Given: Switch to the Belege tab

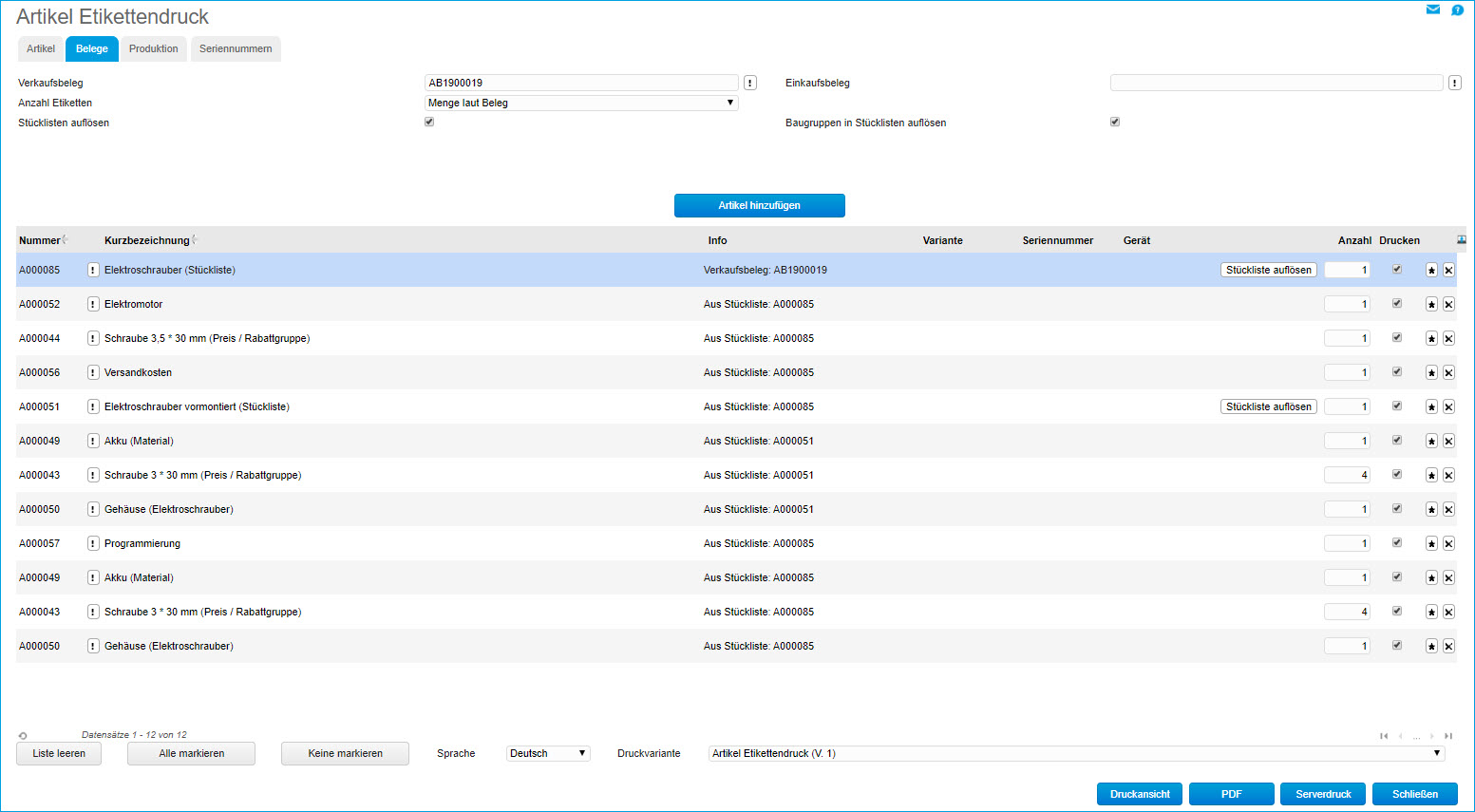Looking at the screenshot, I should click(x=92, y=48).
